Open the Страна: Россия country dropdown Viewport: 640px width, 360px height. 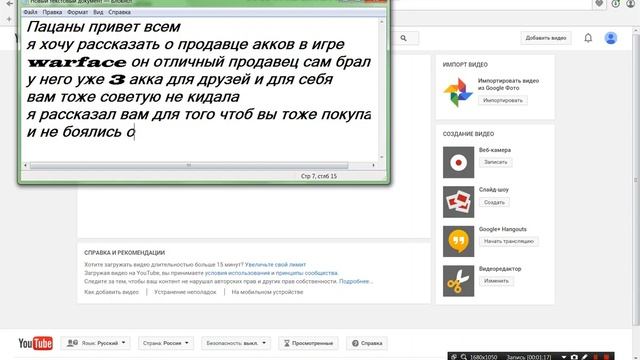[166, 343]
